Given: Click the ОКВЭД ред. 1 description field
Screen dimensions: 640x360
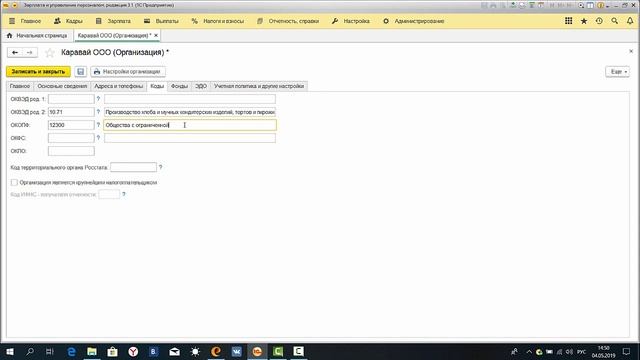Looking at the screenshot, I should click(x=190, y=99).
